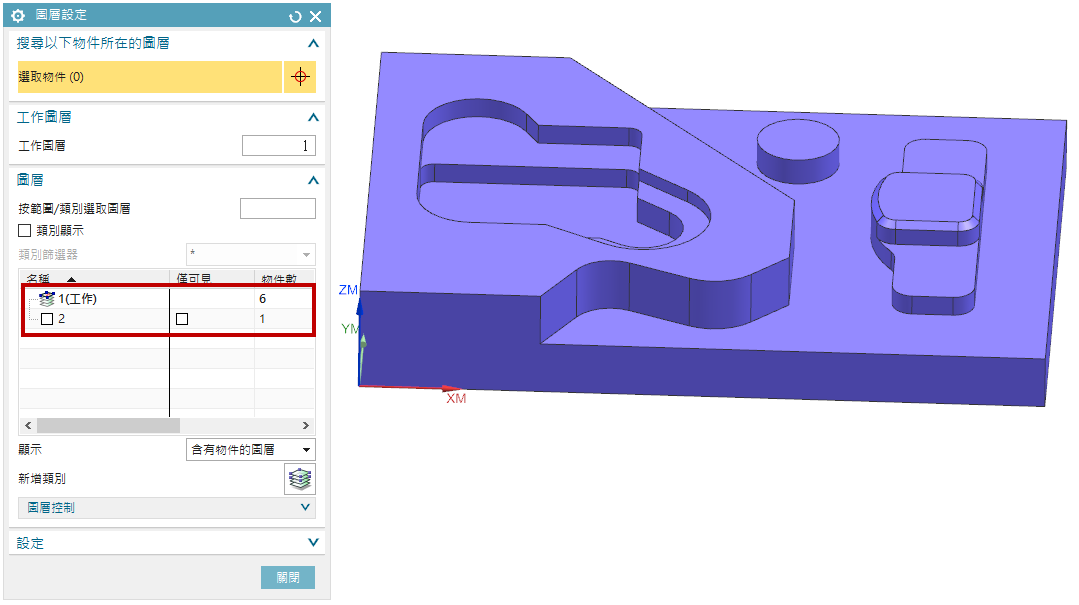
Task: Click the horizontal scrollbar right arrow
Action: point(306,425)
